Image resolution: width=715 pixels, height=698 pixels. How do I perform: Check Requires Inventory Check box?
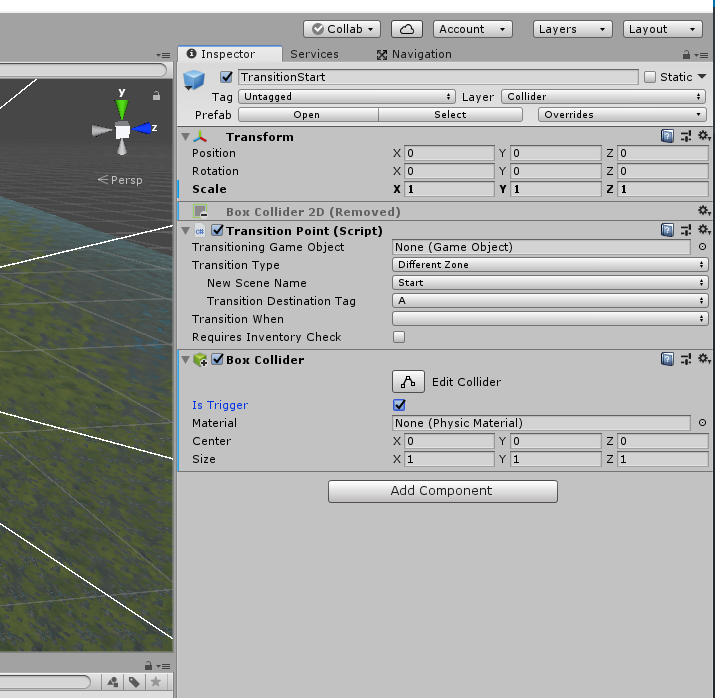(x=399, y=337)
